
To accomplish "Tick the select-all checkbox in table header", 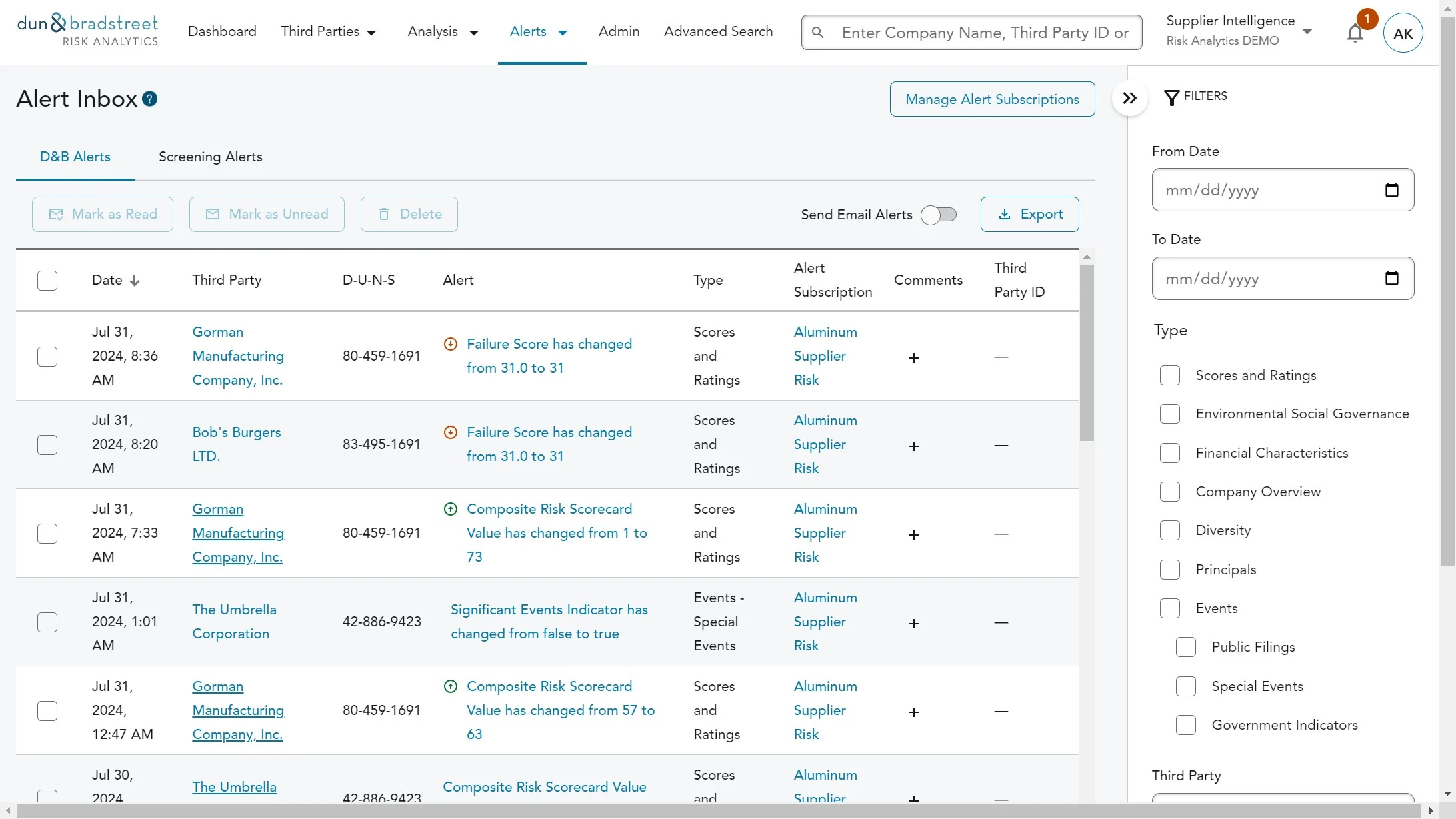I will coord(47,280).
